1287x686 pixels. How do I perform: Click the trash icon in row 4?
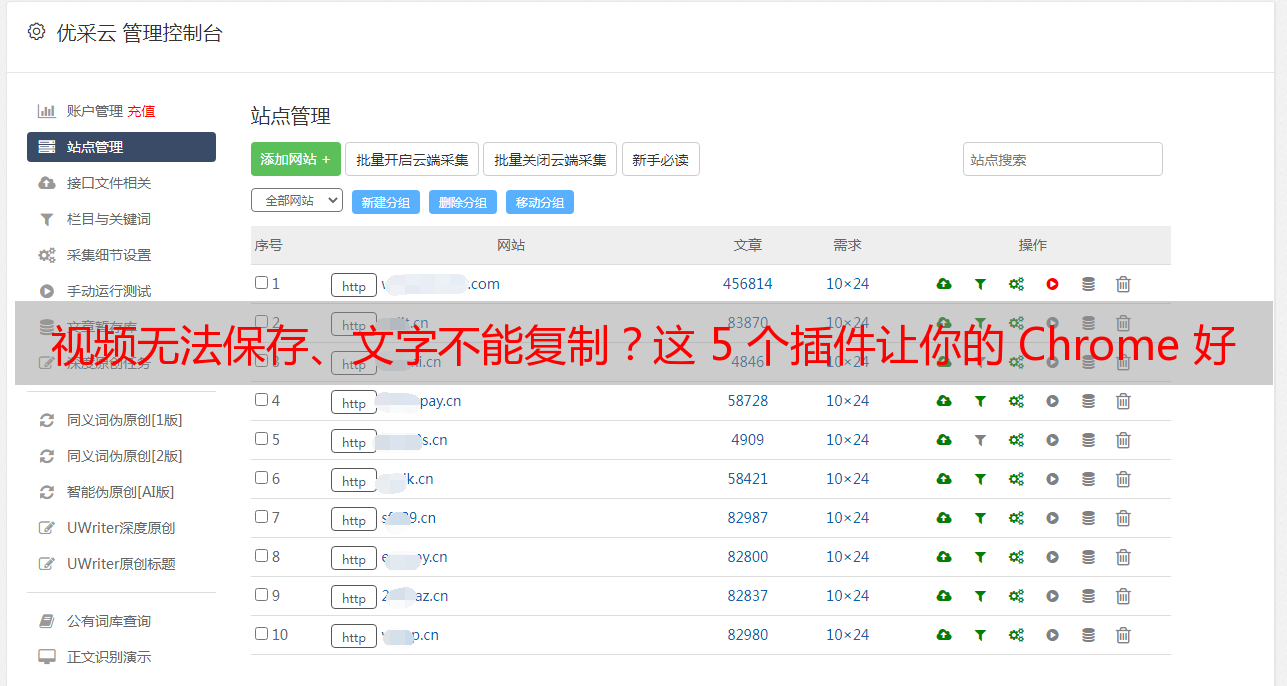1123,401
